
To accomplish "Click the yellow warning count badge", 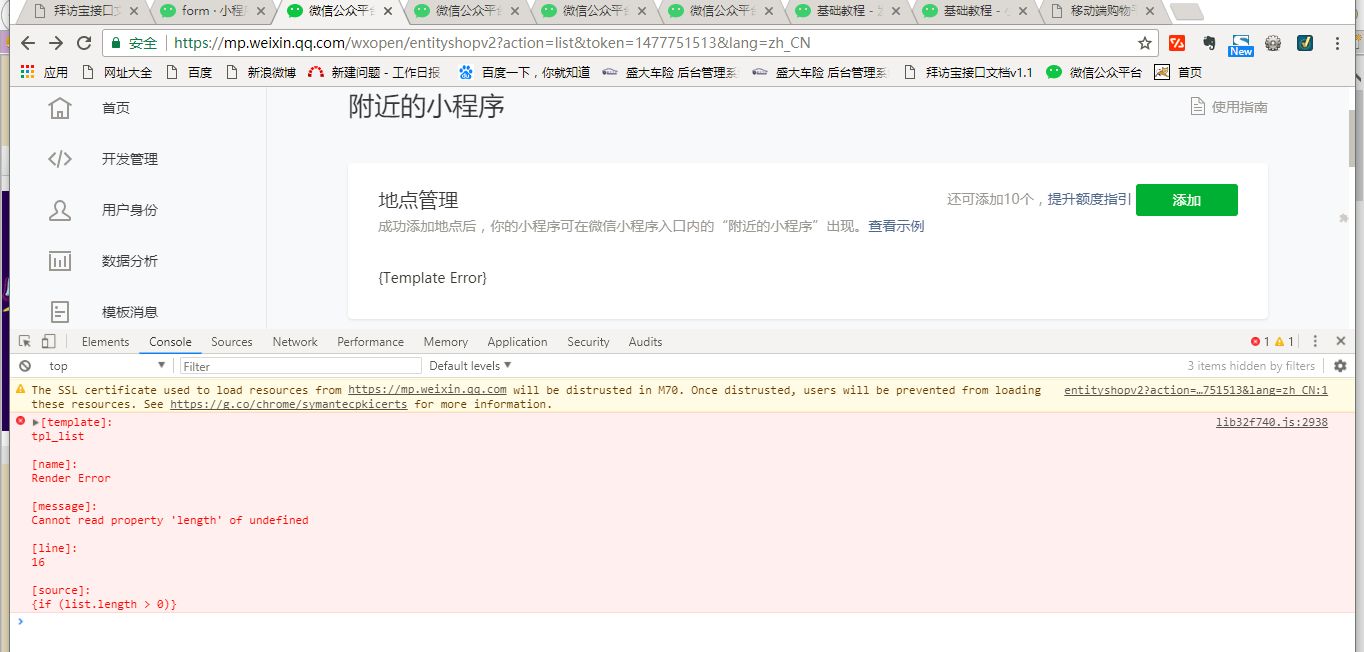I will click(x=1285, y=342).
